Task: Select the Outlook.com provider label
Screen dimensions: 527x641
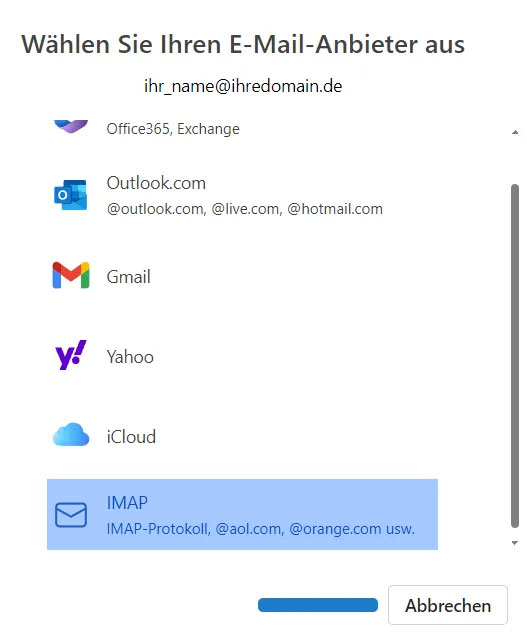Action: [156, 183]
